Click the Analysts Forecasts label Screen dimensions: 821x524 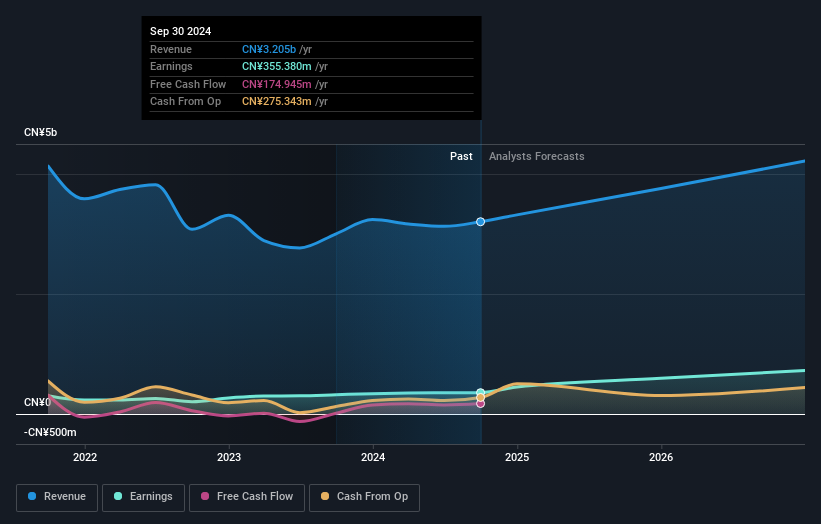click(x=537, y=156)
